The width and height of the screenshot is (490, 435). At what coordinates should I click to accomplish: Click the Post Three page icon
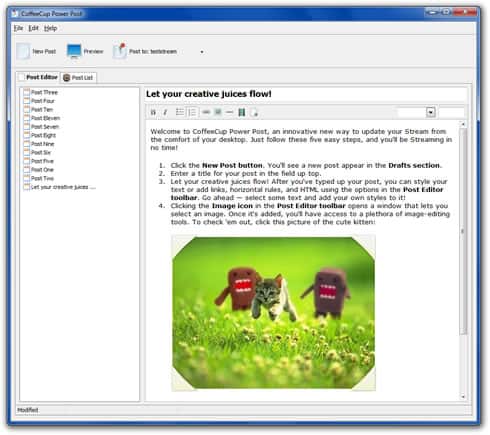pyautogui.click(x=27, y=92)
